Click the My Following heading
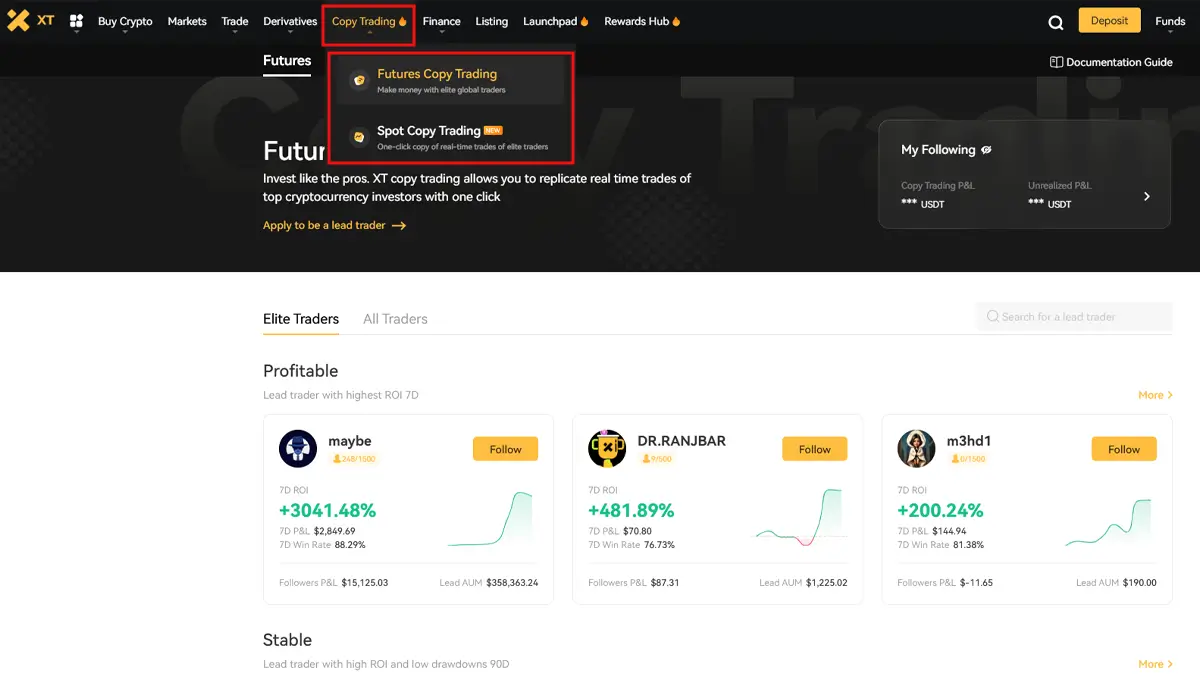 pyautogui.click(x=938, y=150)
